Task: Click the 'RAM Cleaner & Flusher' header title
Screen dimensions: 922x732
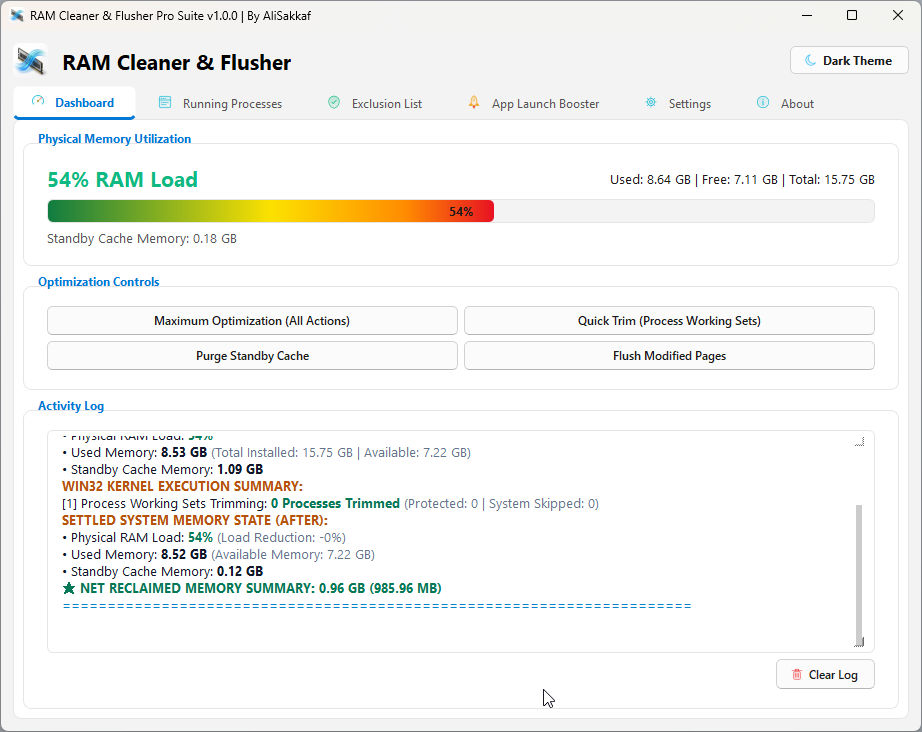Action: (177, 62)
